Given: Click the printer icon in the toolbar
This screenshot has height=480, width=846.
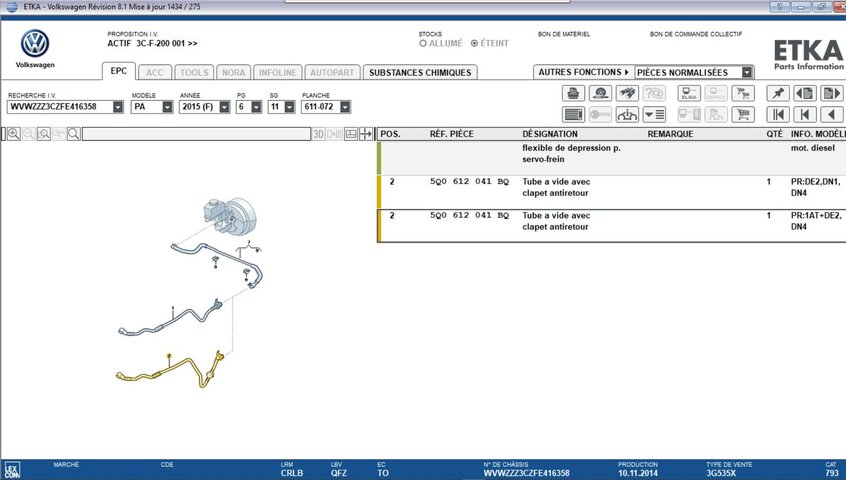Looking at the screenshot, I should click(x=573, y=93).
